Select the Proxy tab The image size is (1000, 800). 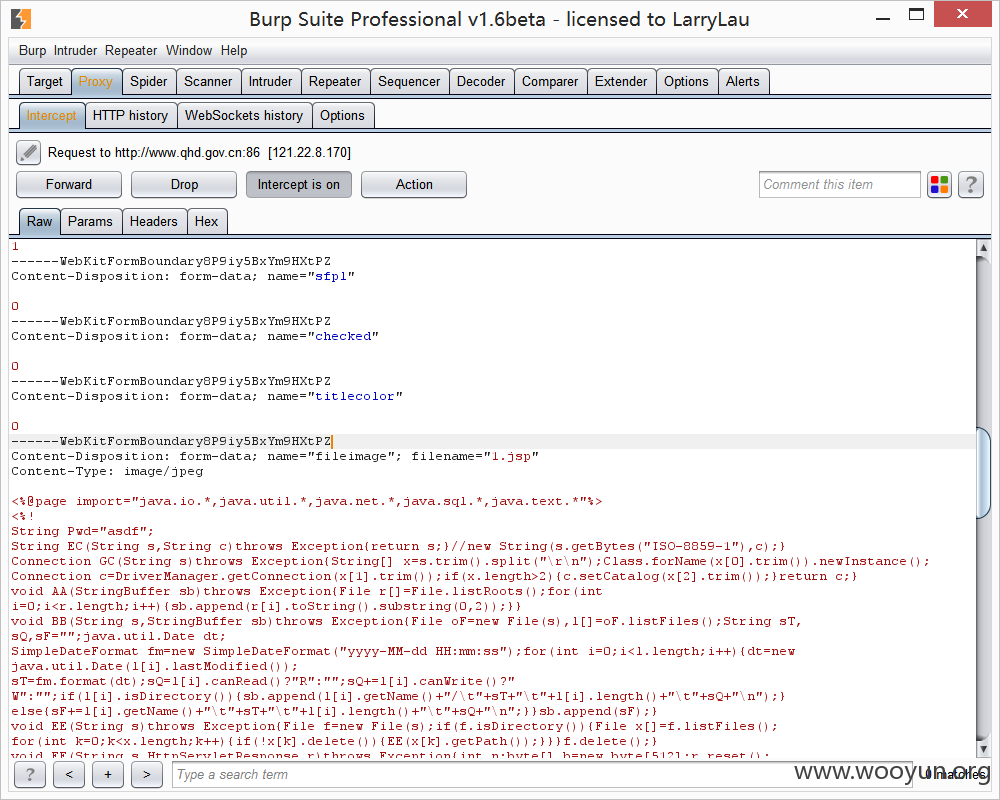tap(96, 82)
